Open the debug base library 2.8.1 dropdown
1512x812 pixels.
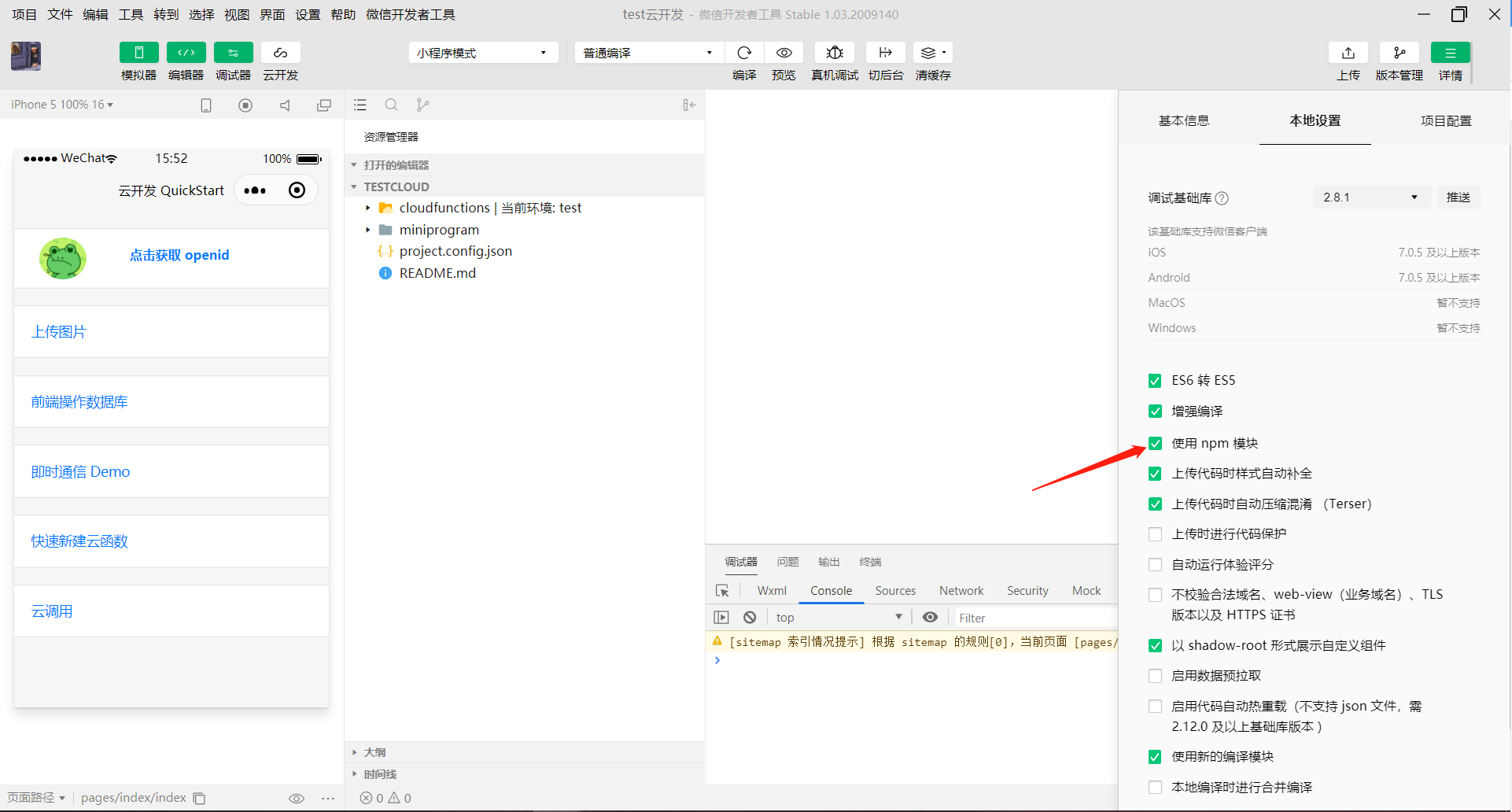[1371, 197]
